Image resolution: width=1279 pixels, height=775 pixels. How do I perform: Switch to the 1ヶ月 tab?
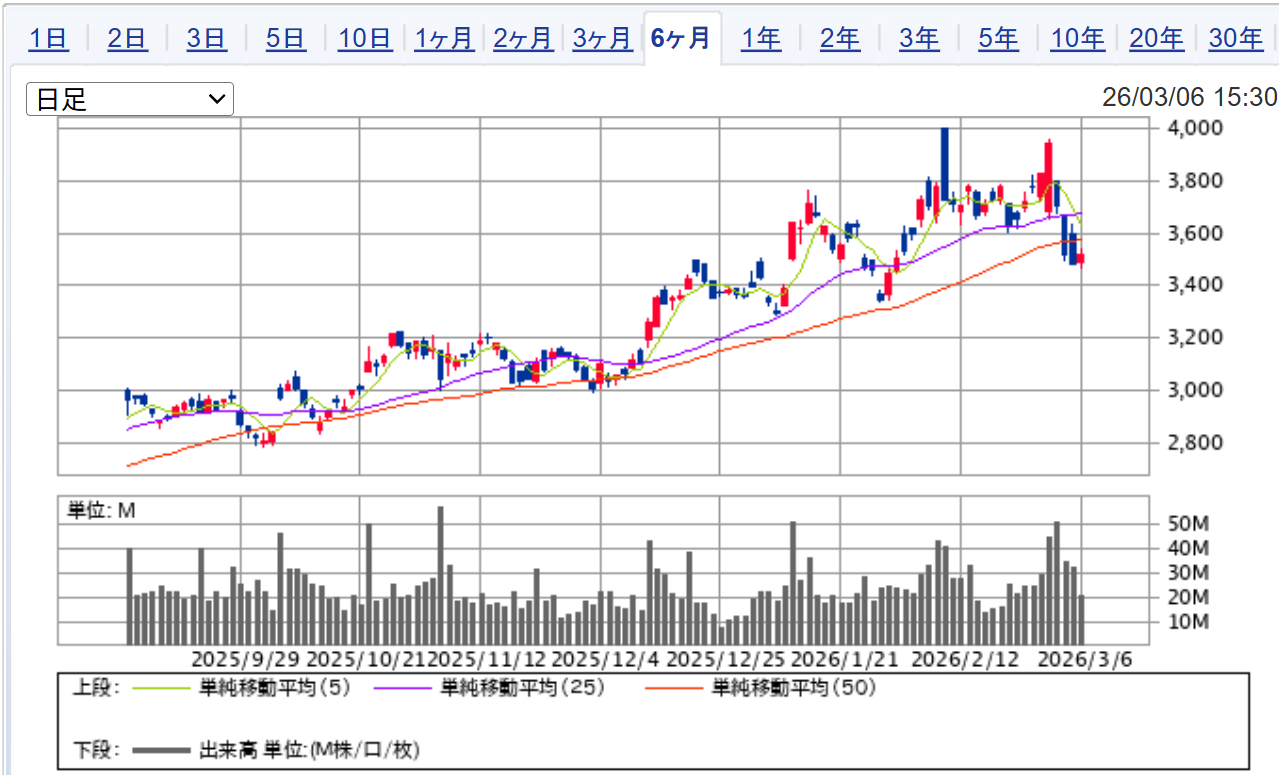point(444,39)
